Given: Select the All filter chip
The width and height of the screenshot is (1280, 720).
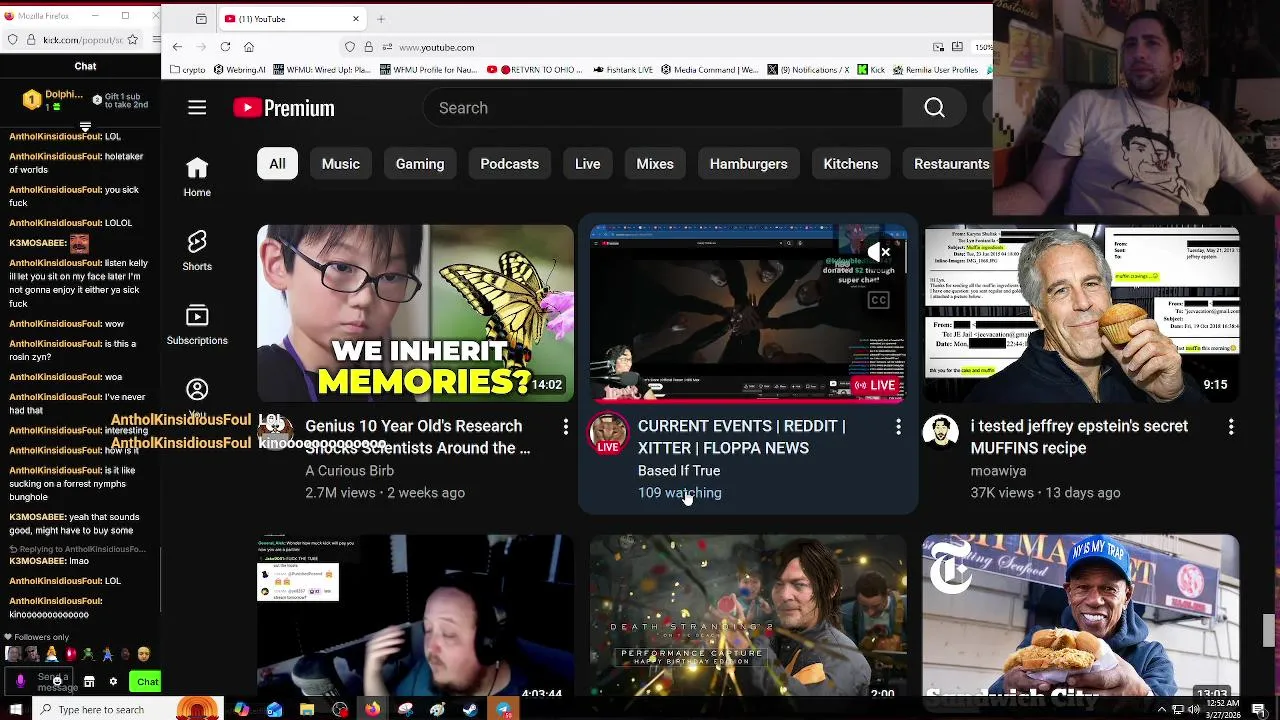Looking at the screenshot, I should coord(277,164).
